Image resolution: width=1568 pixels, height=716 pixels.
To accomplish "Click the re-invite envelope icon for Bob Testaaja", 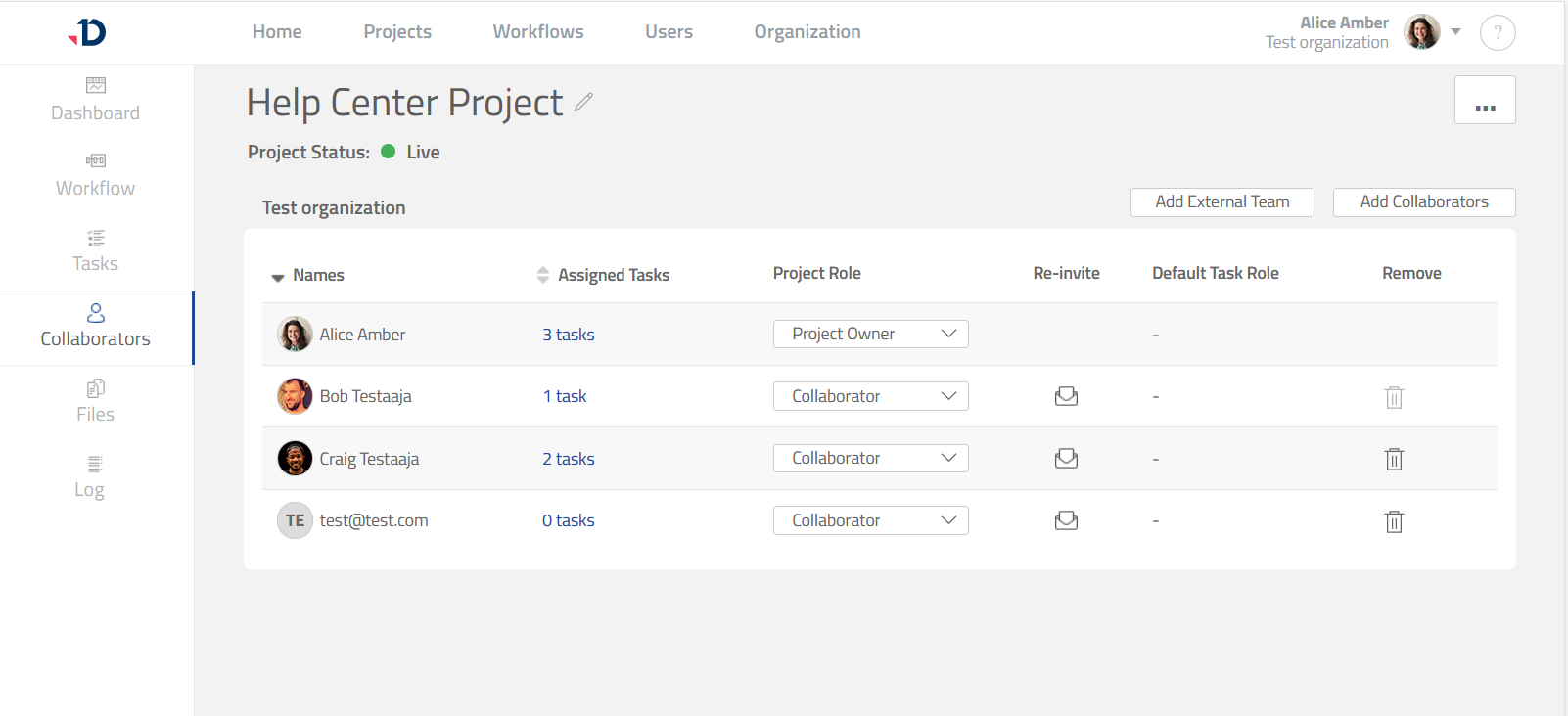I will point(1066,396).
